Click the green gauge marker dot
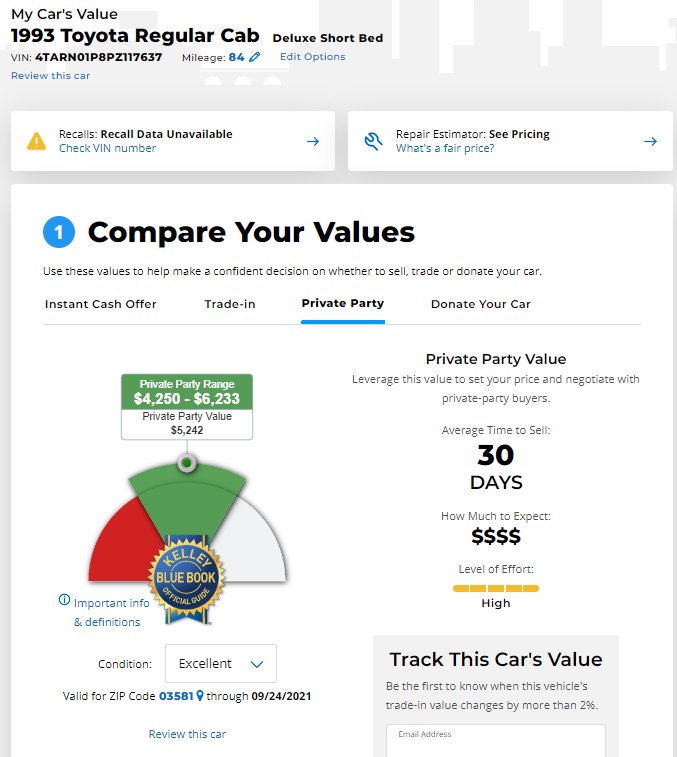 187,463
